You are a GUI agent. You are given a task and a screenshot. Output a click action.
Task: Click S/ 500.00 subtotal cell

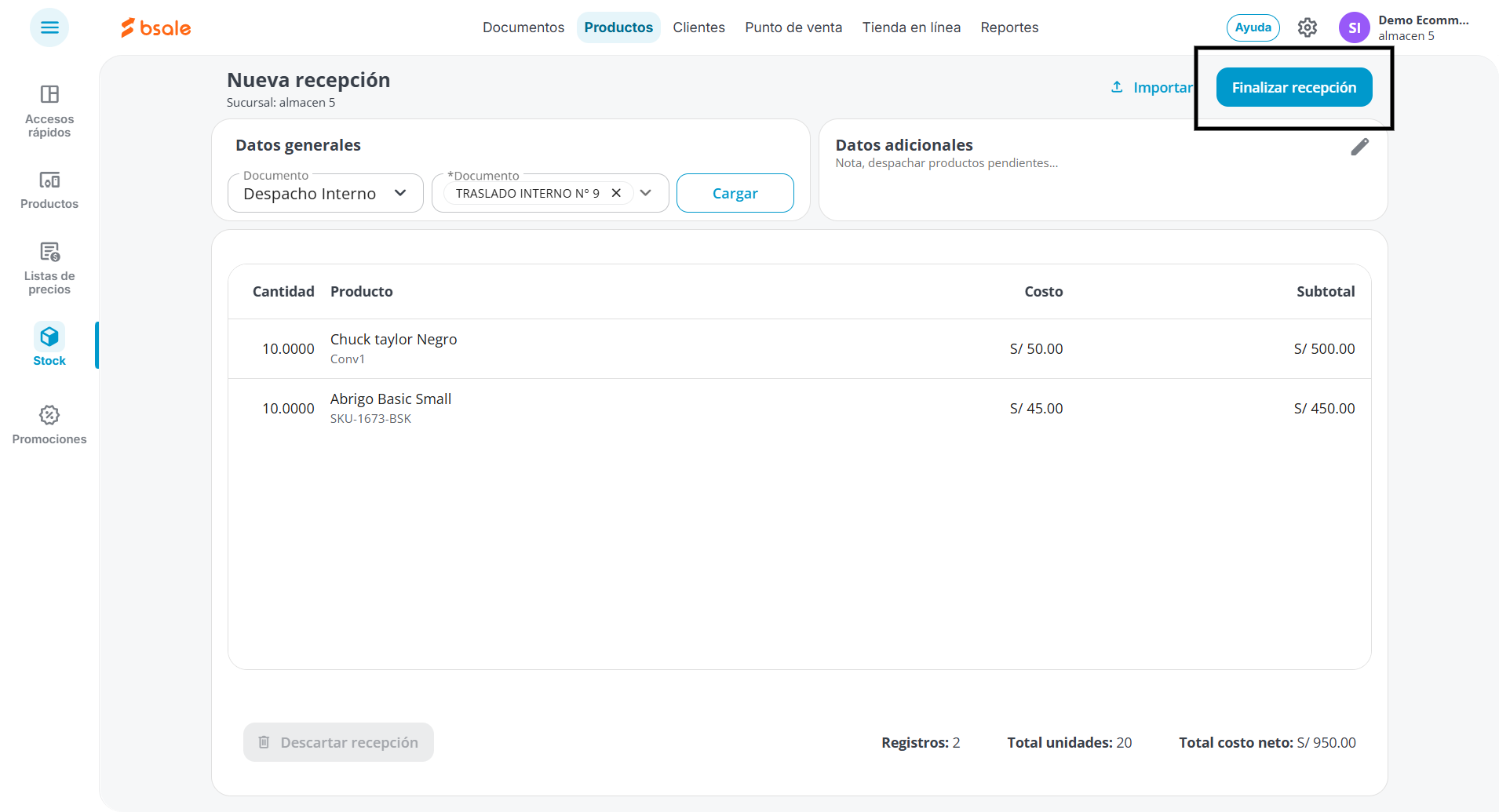tap(1324, 348)
